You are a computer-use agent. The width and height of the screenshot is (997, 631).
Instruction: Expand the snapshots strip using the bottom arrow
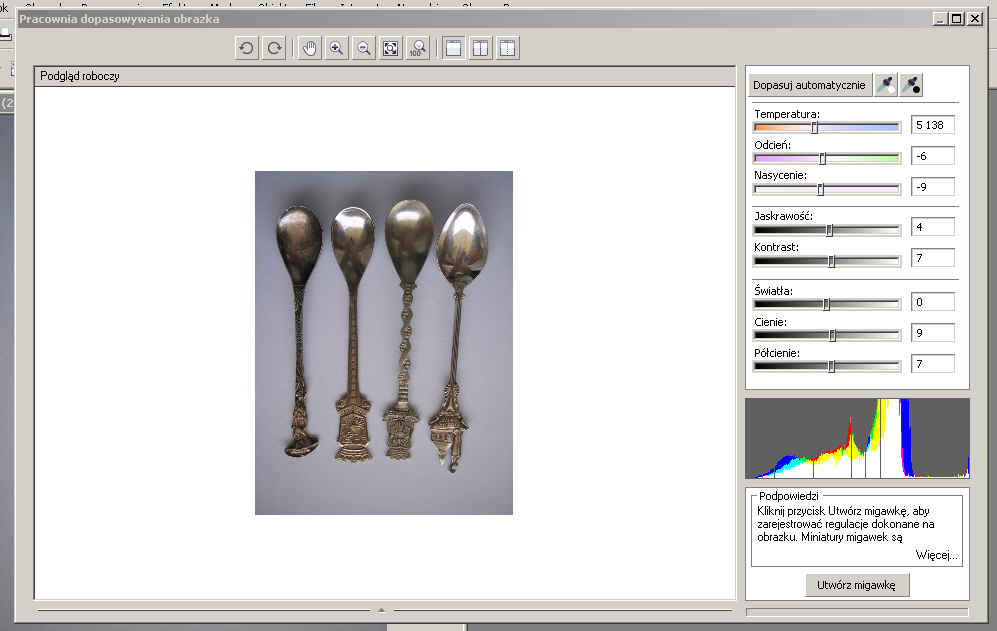(x=381, y=608)
